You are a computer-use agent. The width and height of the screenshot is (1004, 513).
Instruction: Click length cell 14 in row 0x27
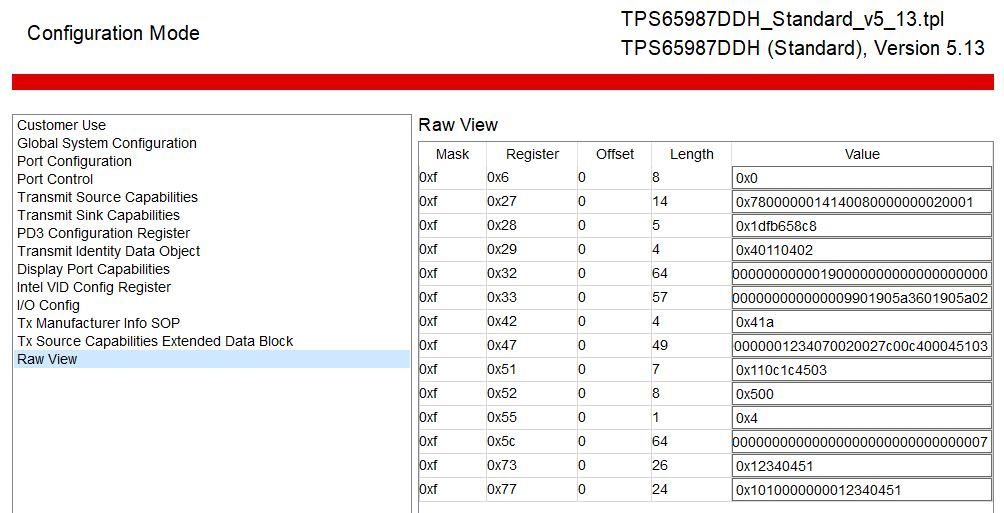click(x=691, y=202)
